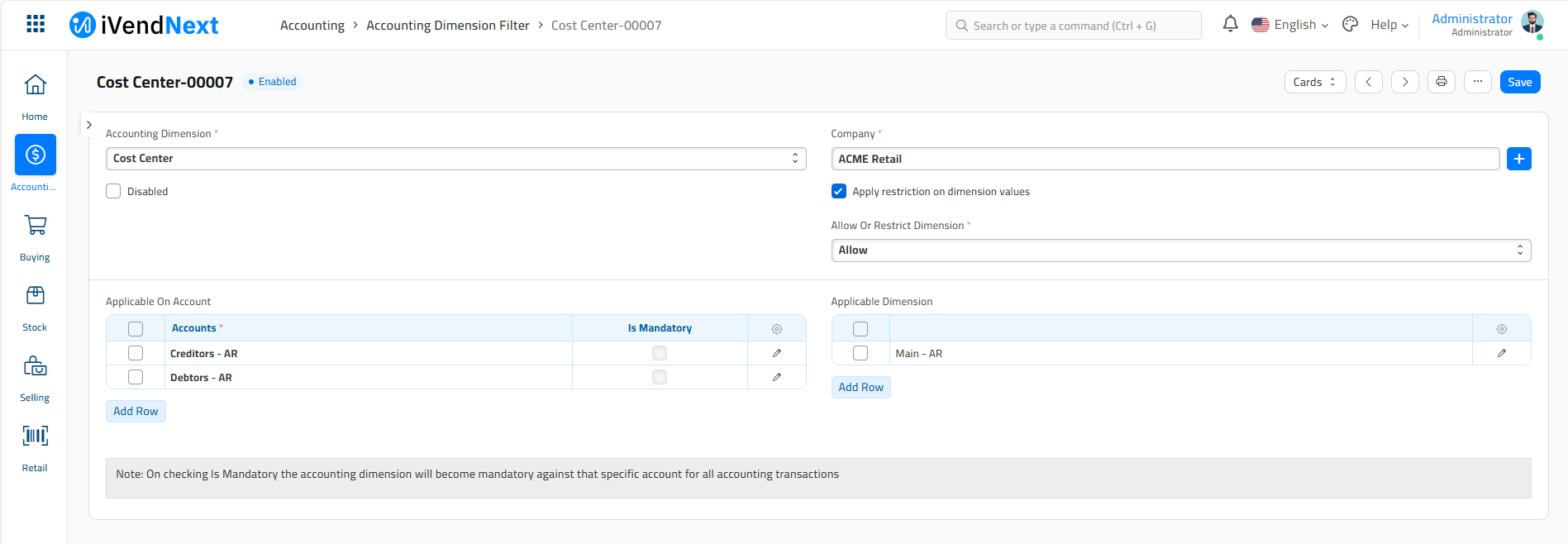Viewport: 1568px width, 544px height.
Task: Add Row under Applicable On Account
Action: pyautogui.click(x=136, y=411)
